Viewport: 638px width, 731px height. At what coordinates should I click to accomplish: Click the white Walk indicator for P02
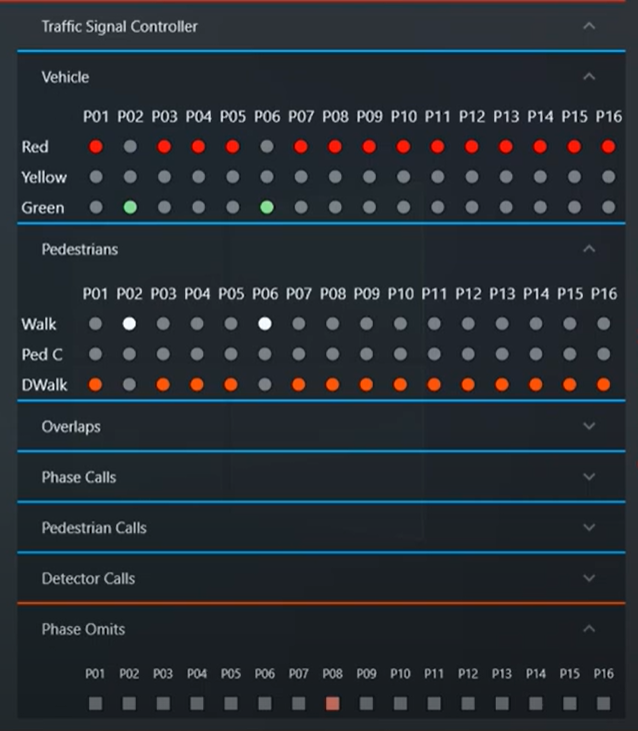click(129, 324)
